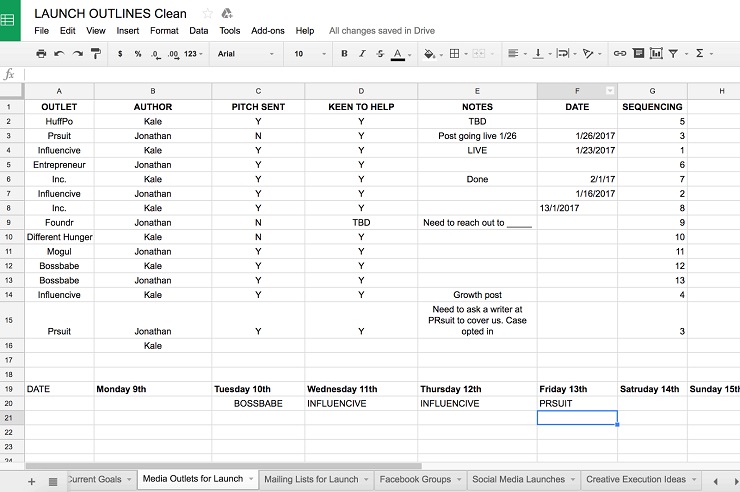Click the document title
The width and height of the screenshot is (740, 492).
(110, 14)
